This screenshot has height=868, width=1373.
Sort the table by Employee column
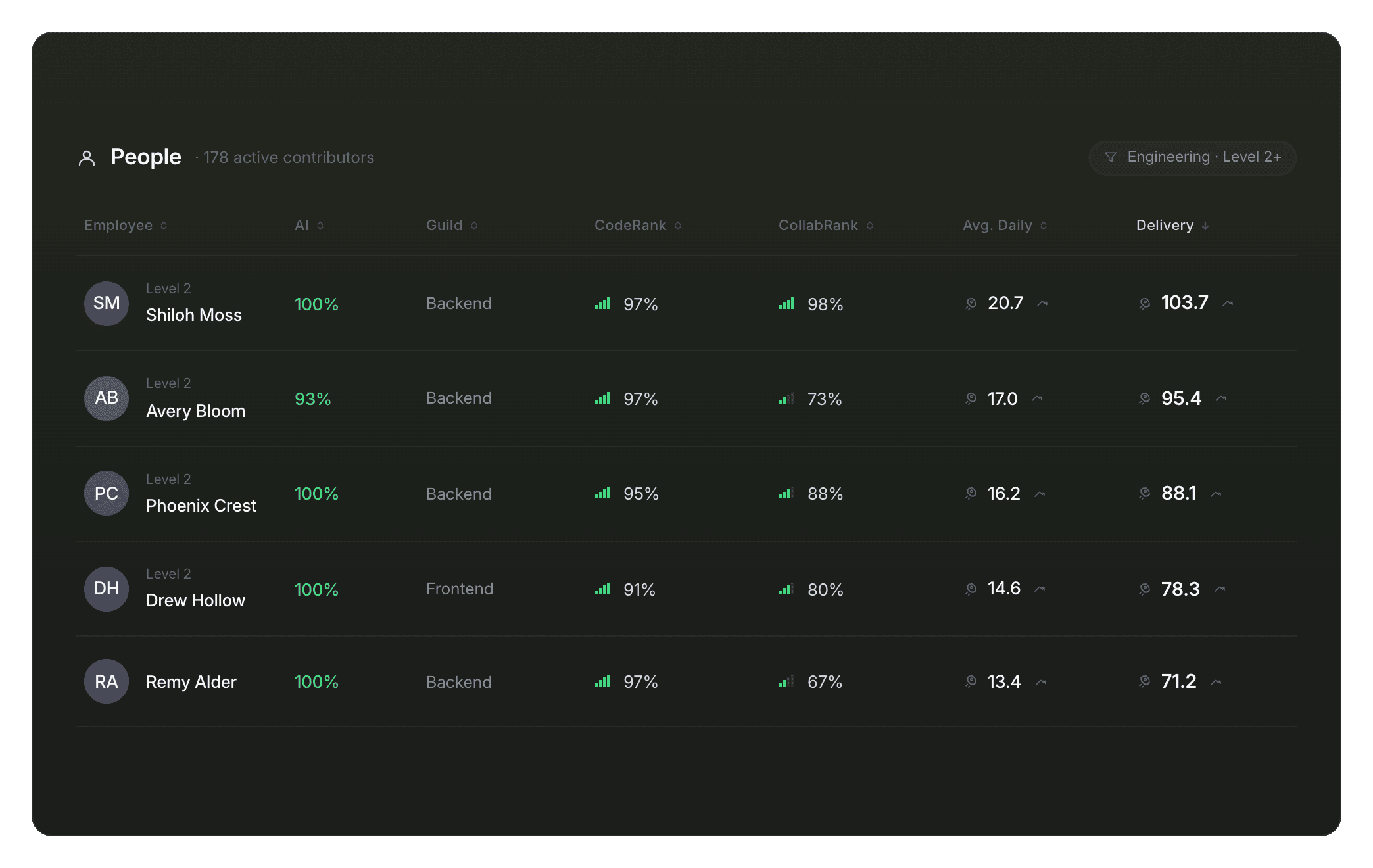point(126,225)
